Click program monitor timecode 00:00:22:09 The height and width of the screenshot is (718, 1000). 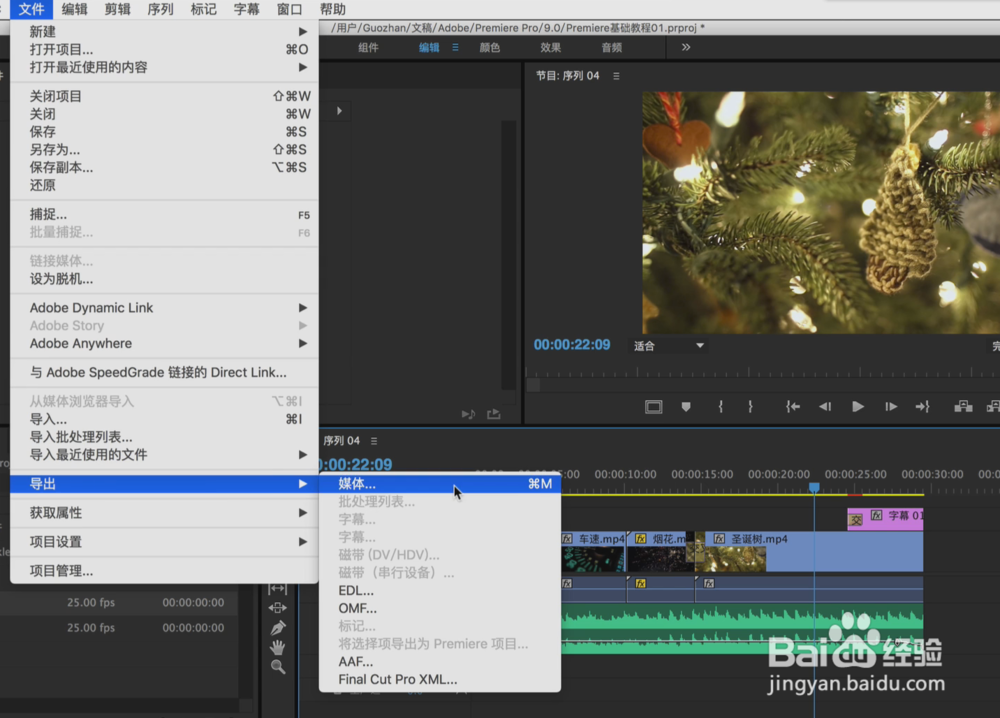click(572, 345)
